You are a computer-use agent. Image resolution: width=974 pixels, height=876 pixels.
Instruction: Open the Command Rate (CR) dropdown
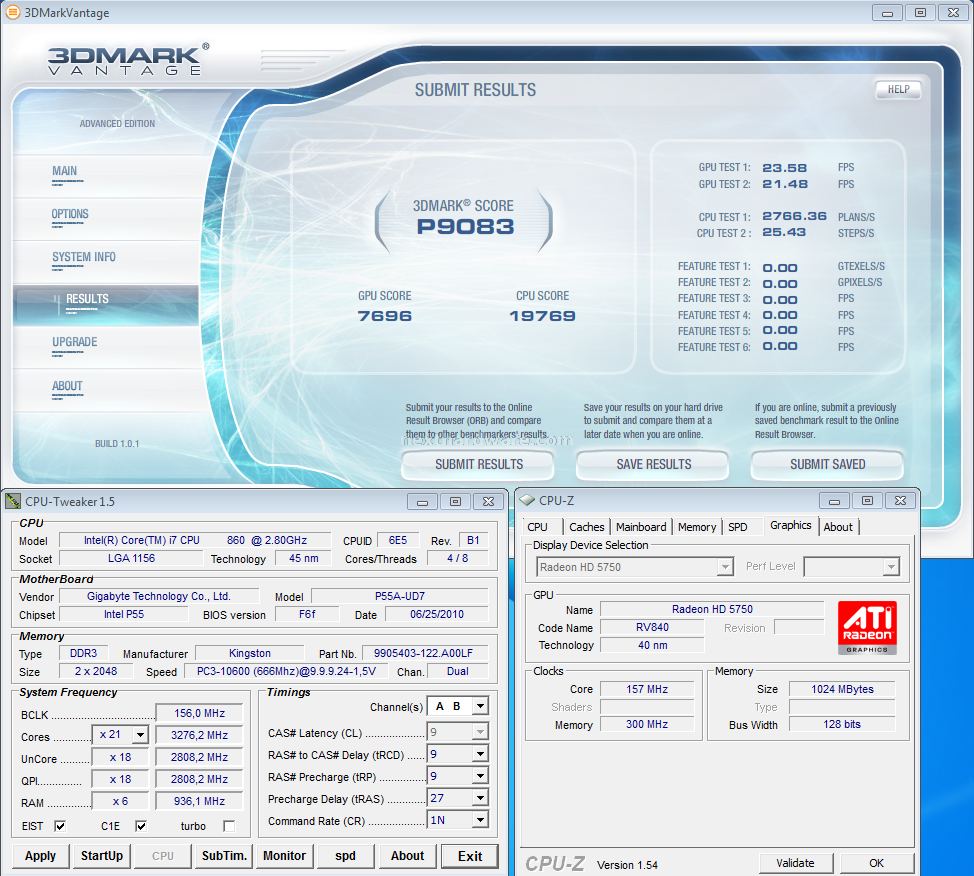tap(480, 820)
